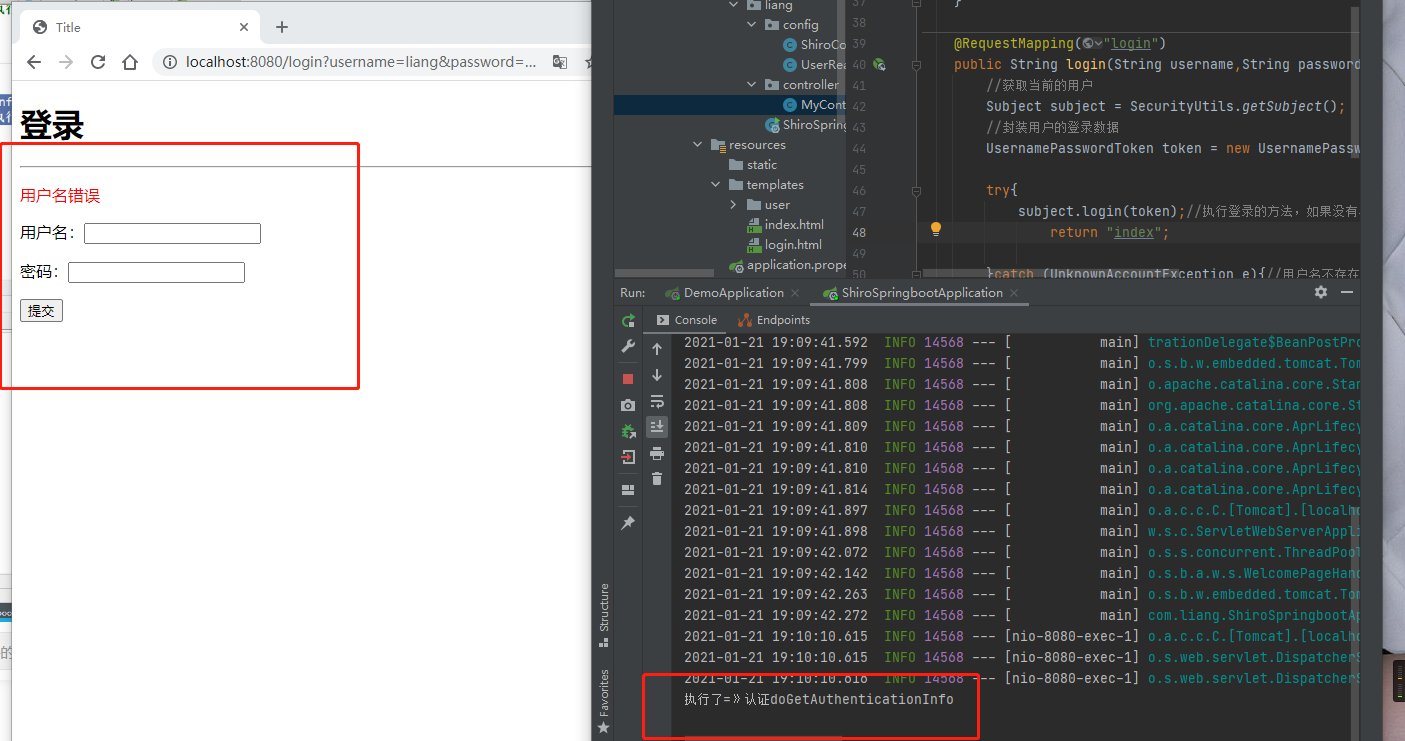Screen dimensions: 1405x741
Task: Go to the browser home page
Action: 130,62
